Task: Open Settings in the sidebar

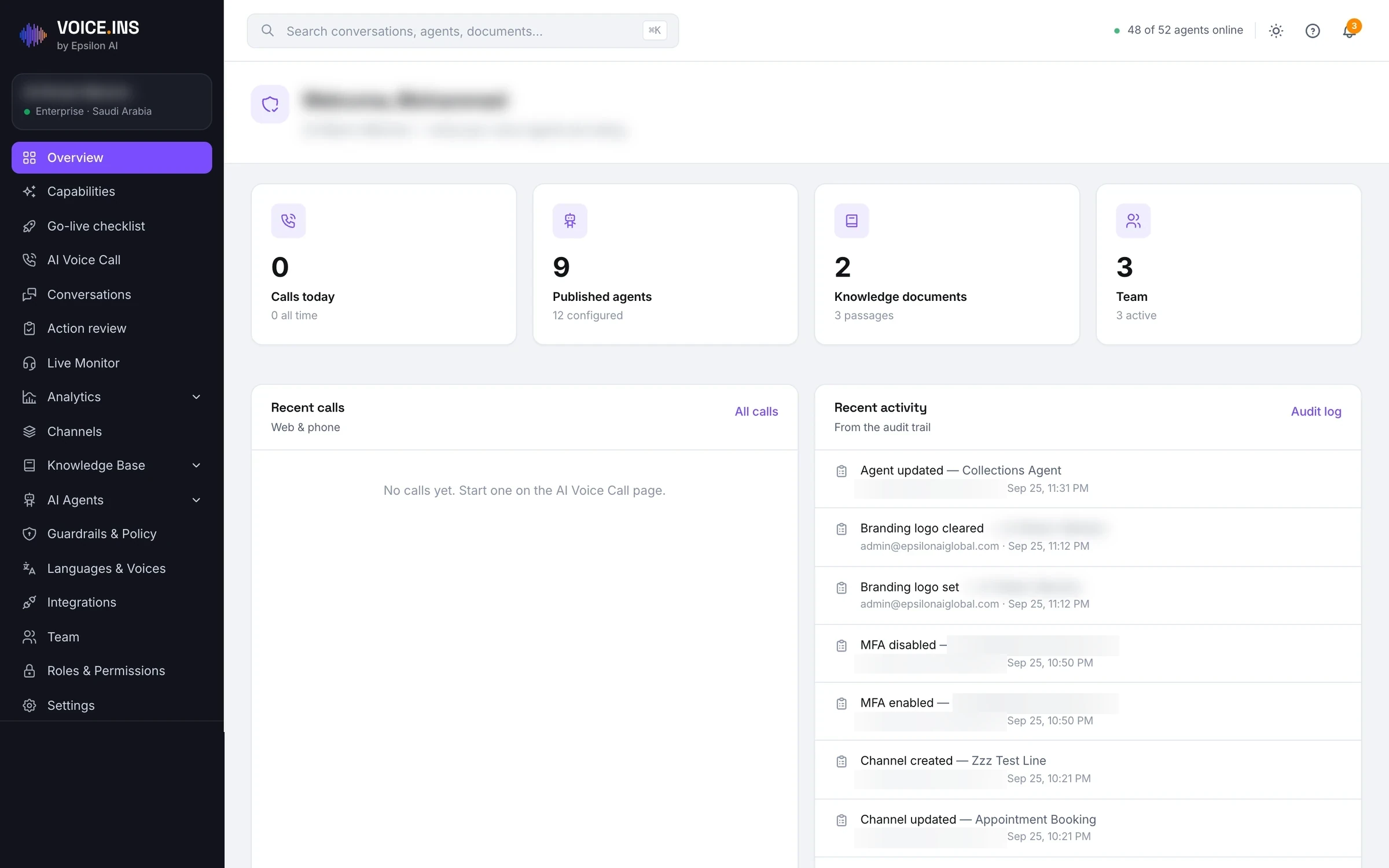Action: (x=112, y=705)
